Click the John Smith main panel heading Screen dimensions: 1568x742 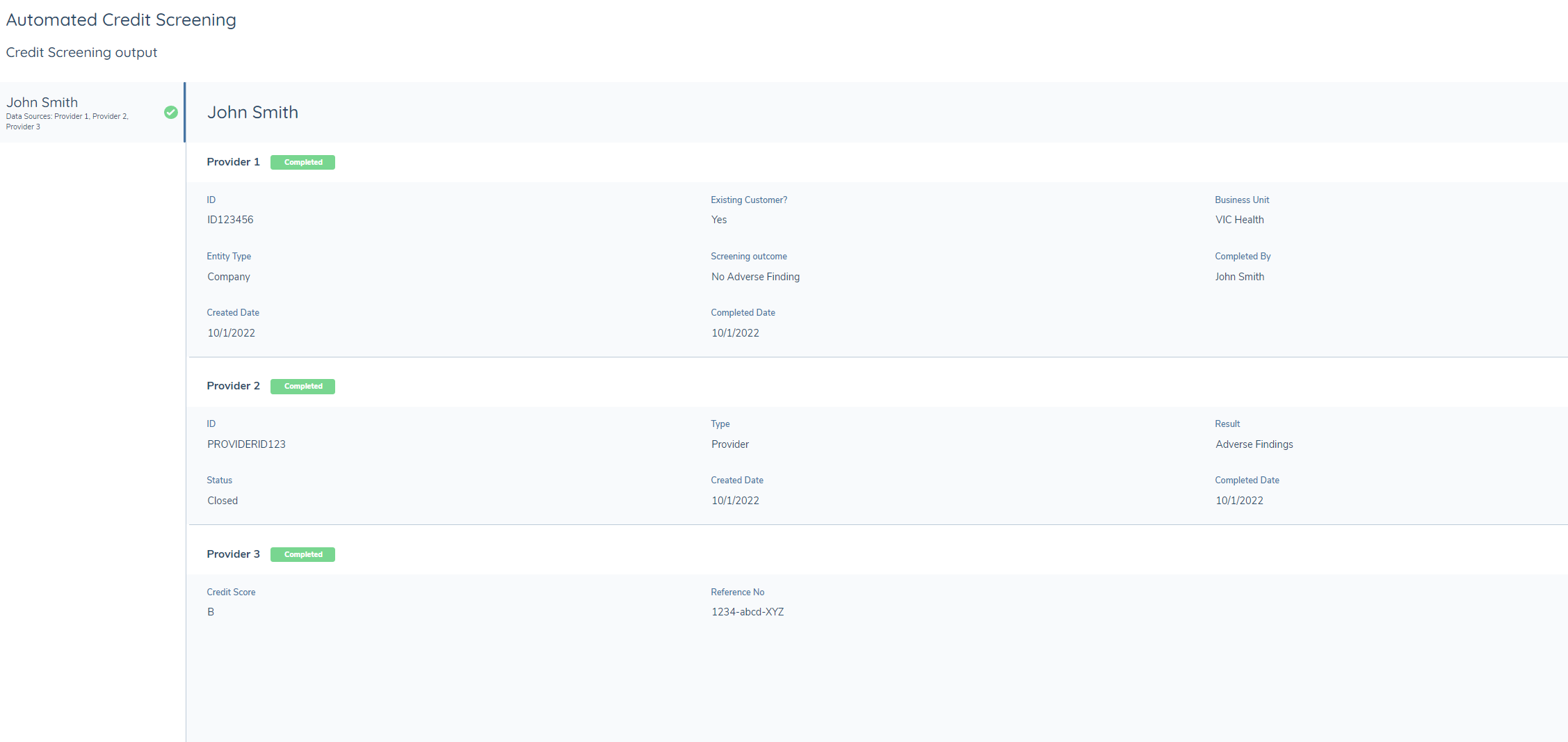[252, 112]
